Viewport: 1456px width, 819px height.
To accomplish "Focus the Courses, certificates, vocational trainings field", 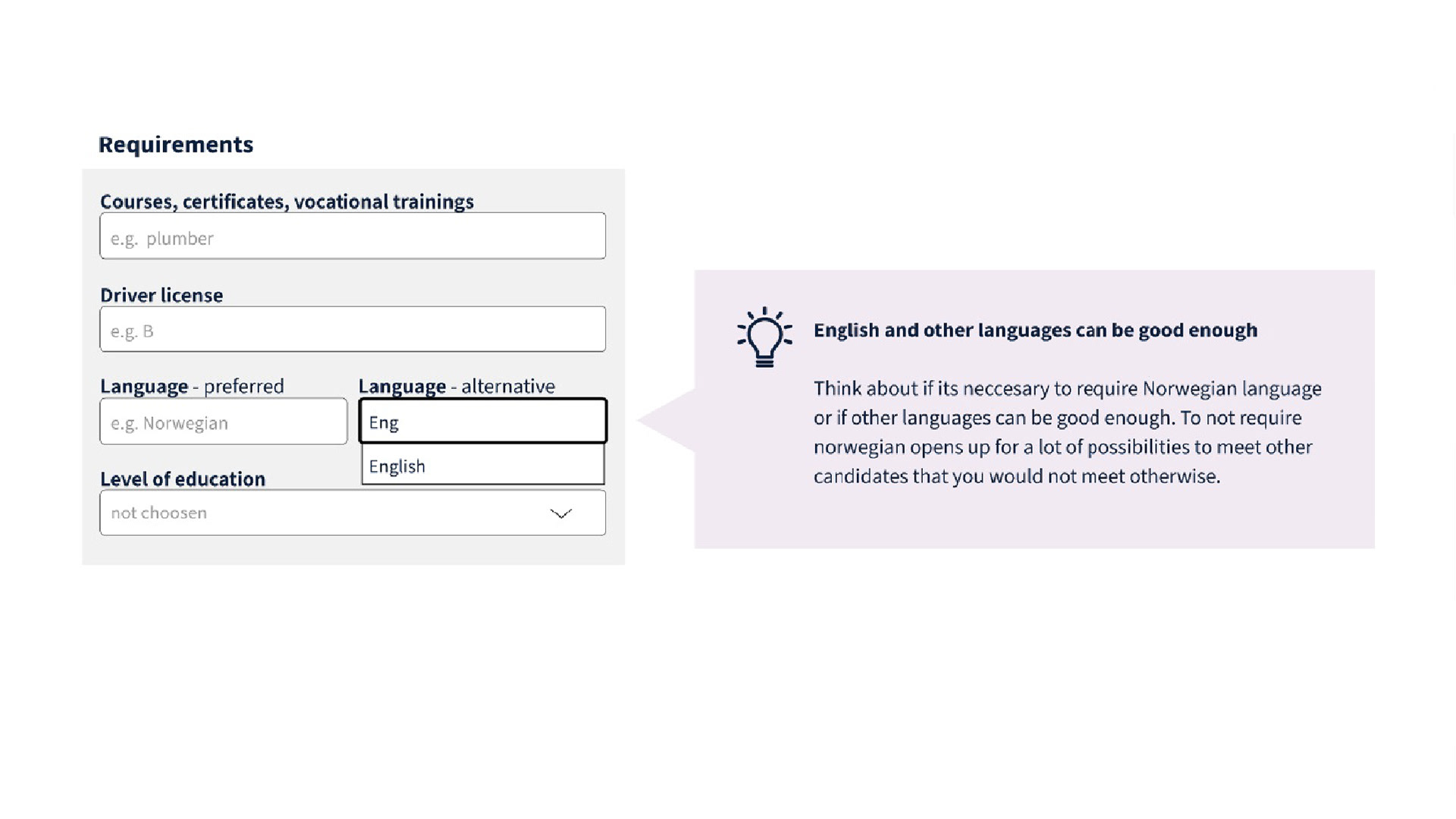I will 352,237.
